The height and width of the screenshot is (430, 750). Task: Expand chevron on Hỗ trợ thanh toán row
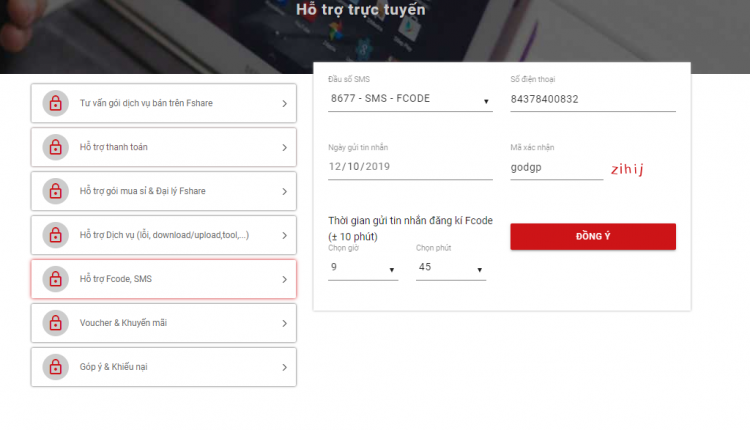pyautogui.click(x=285, y=148)
